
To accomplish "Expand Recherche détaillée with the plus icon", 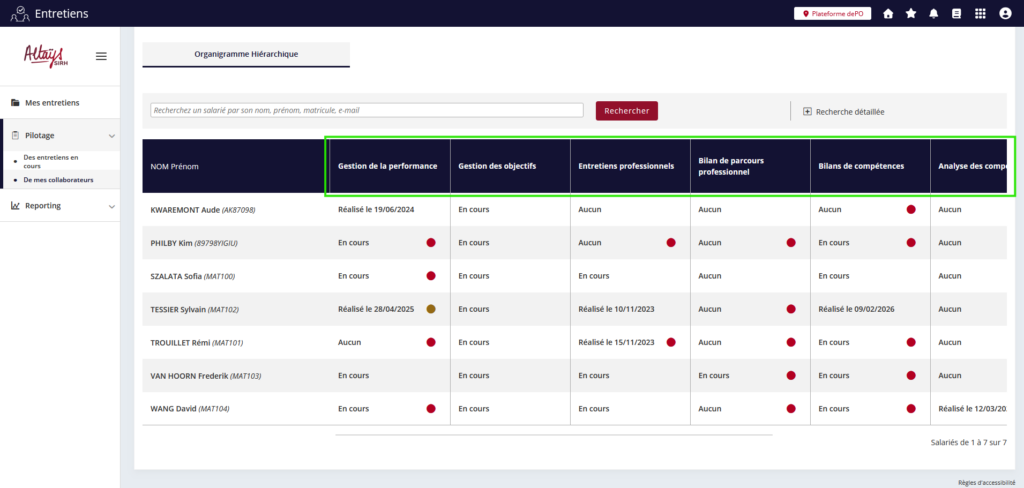I will click(808, 112).
